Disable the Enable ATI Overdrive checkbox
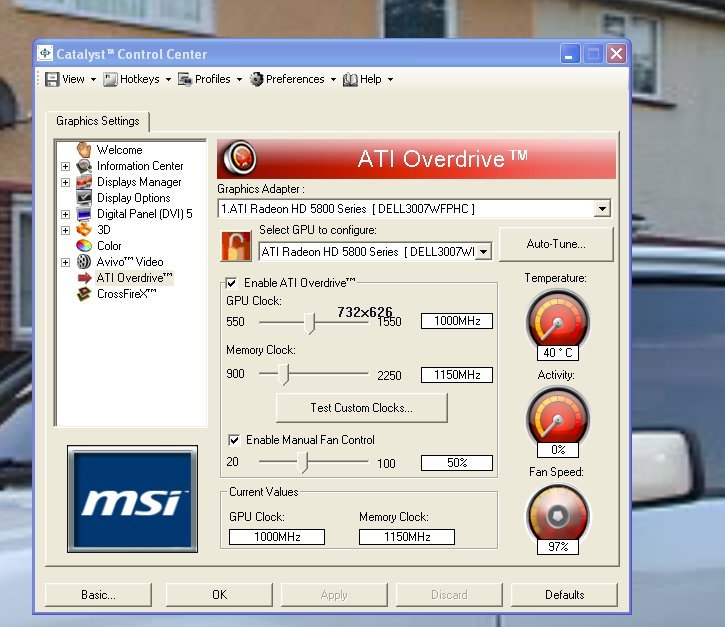This screenshot has height=627, width=725. click(x=232, y=283)
